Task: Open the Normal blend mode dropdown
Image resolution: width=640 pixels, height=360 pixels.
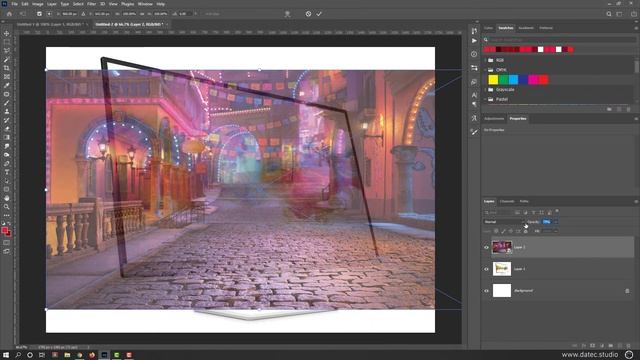Action: tap(503, 222)
